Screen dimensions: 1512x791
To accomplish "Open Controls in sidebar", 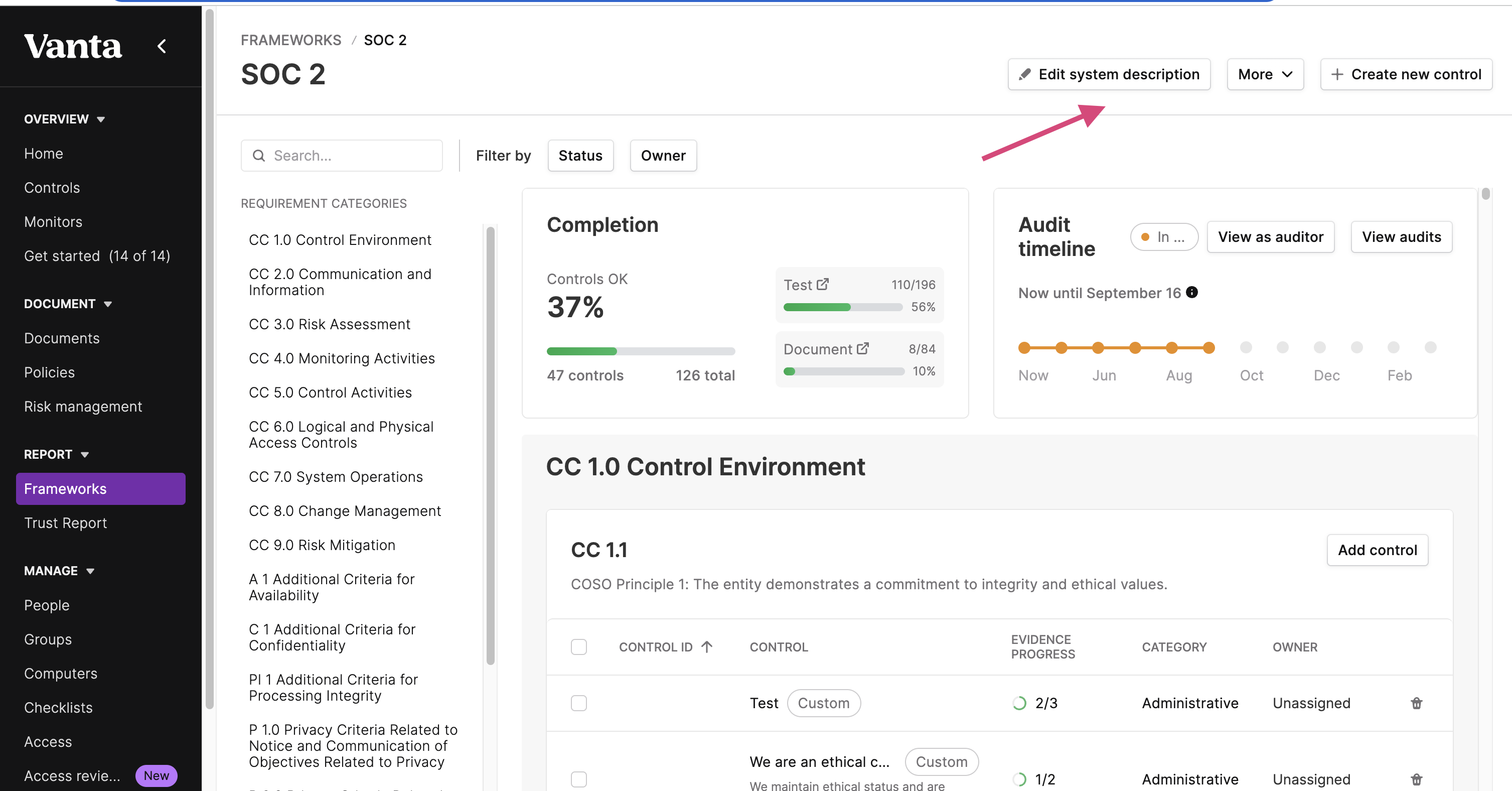I will (52, 187).
